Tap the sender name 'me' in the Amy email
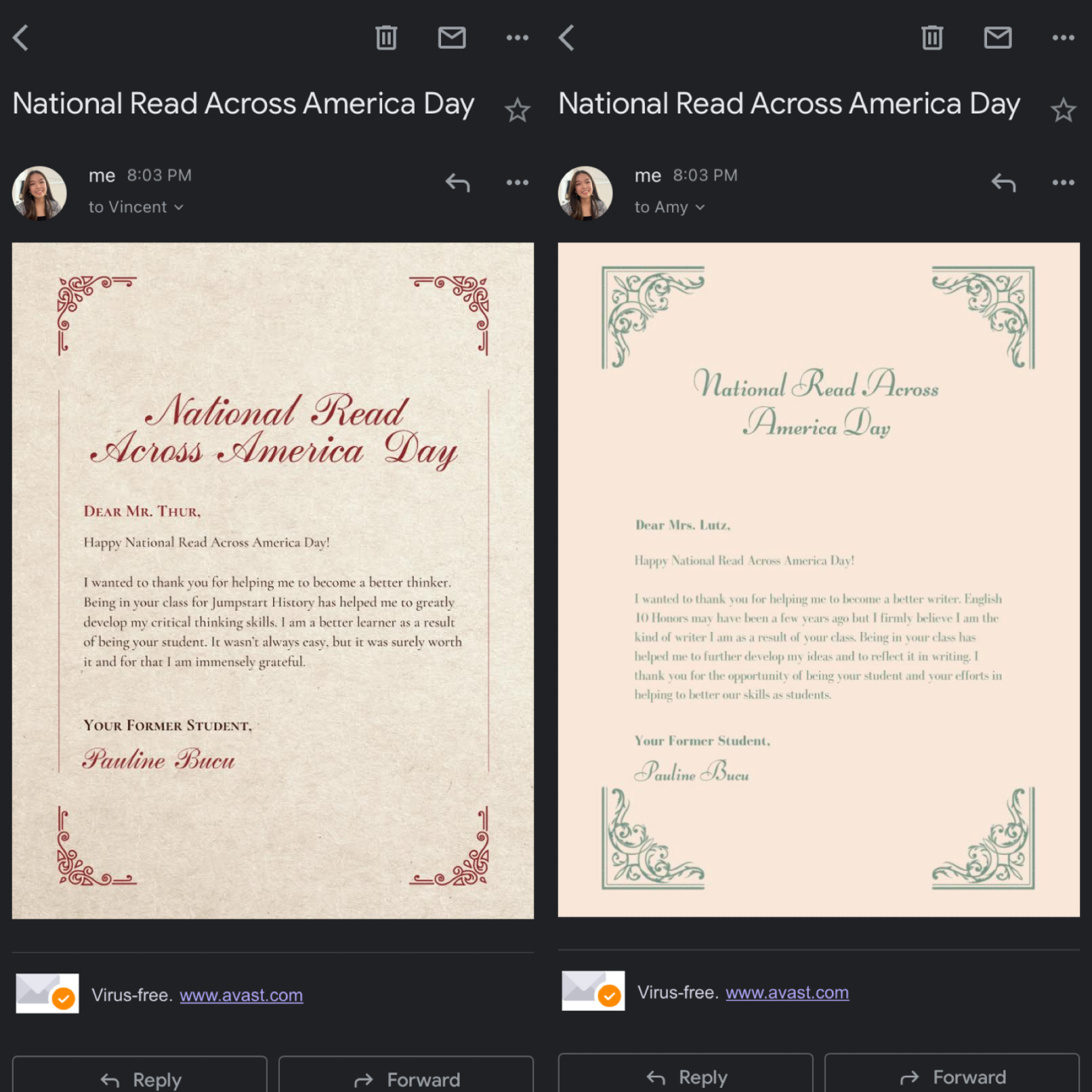1092x1092 pixels. [648, 177]
